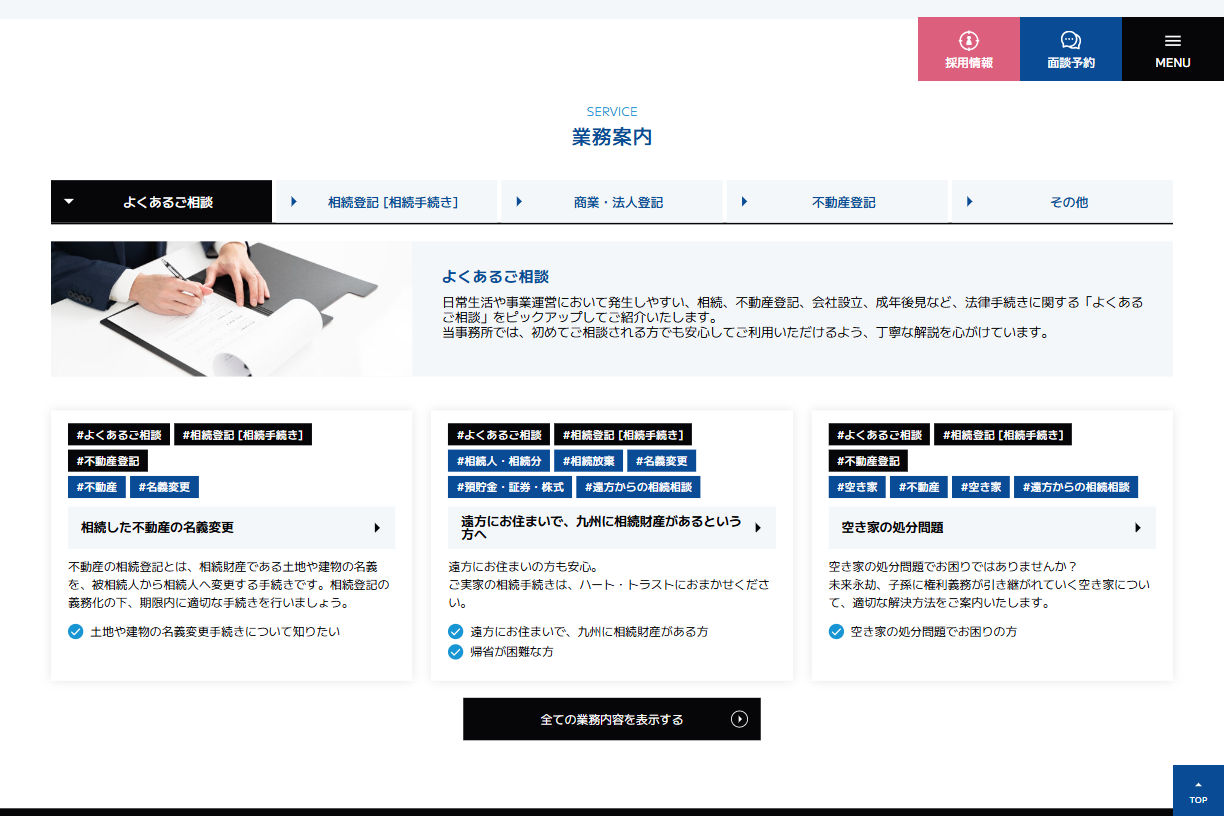The image size is (1224, 816).
Task: Click checkmark icon beside 空き家の処分問題でお困りの方
Action: tap(836, 632)
